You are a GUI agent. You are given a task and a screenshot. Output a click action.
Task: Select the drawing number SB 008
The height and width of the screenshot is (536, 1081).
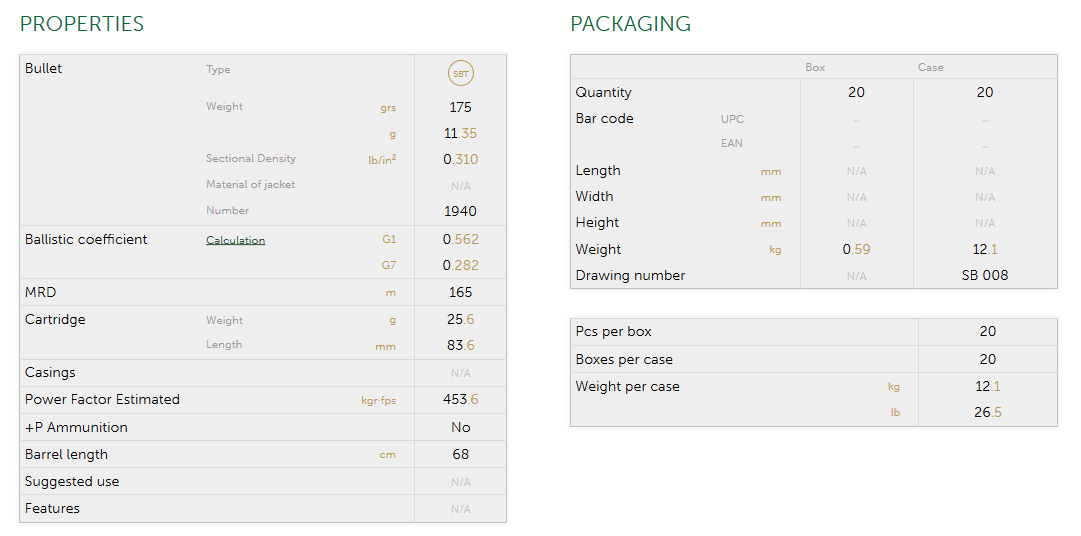(x=985, y=276)
